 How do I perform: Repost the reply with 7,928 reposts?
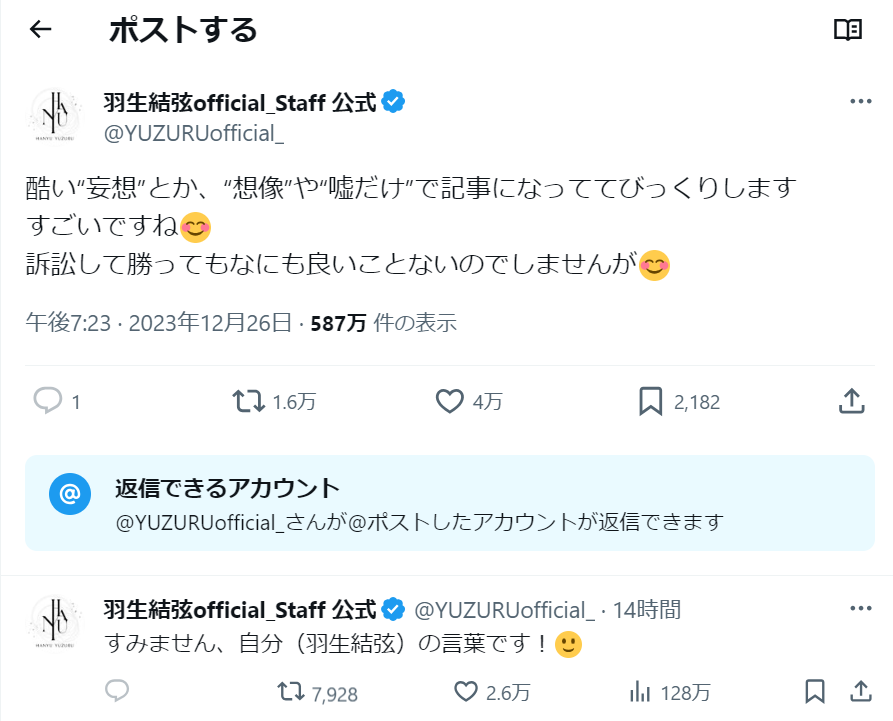point(290,692)
